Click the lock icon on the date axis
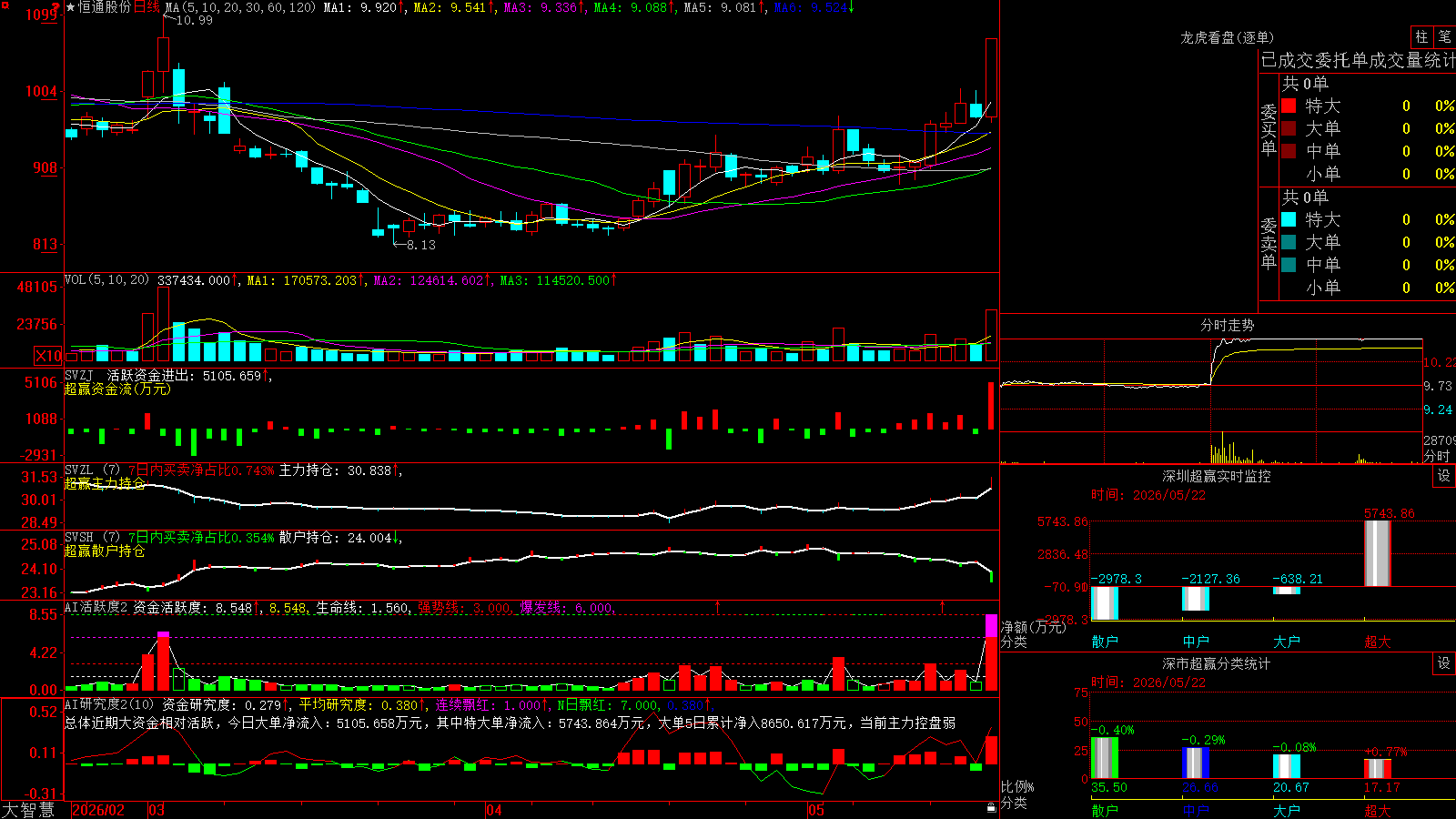This screenshot has width=1456, height=819. (x=991, y=807)
